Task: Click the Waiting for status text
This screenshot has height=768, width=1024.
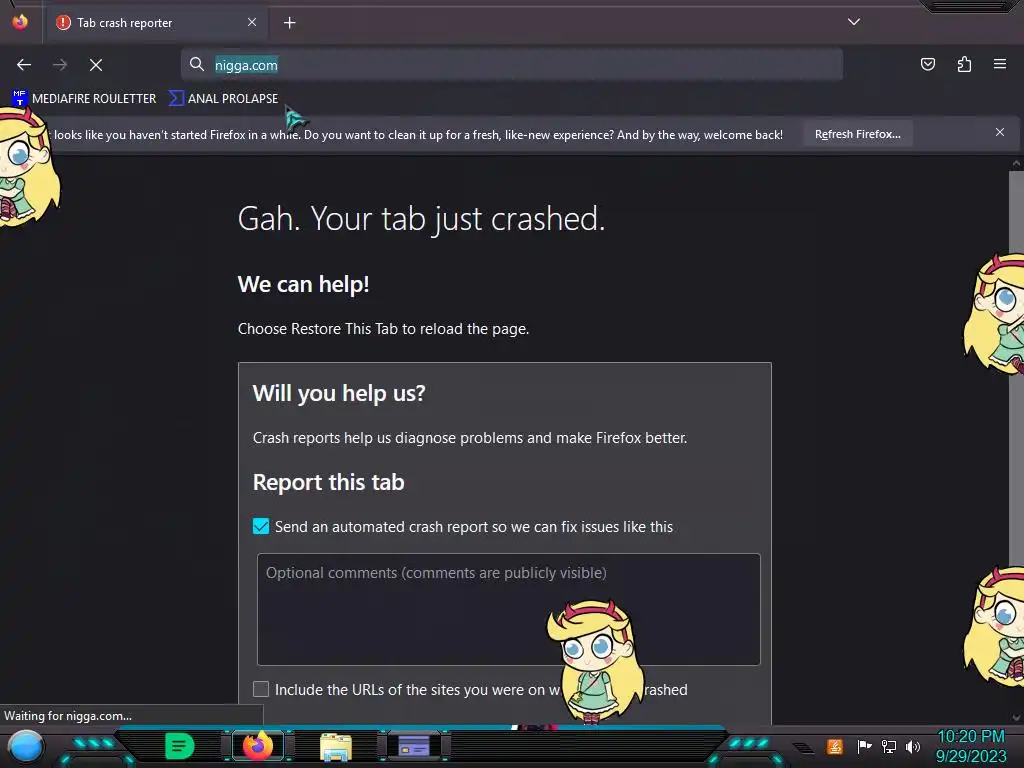Action: (x=68, y=716)
